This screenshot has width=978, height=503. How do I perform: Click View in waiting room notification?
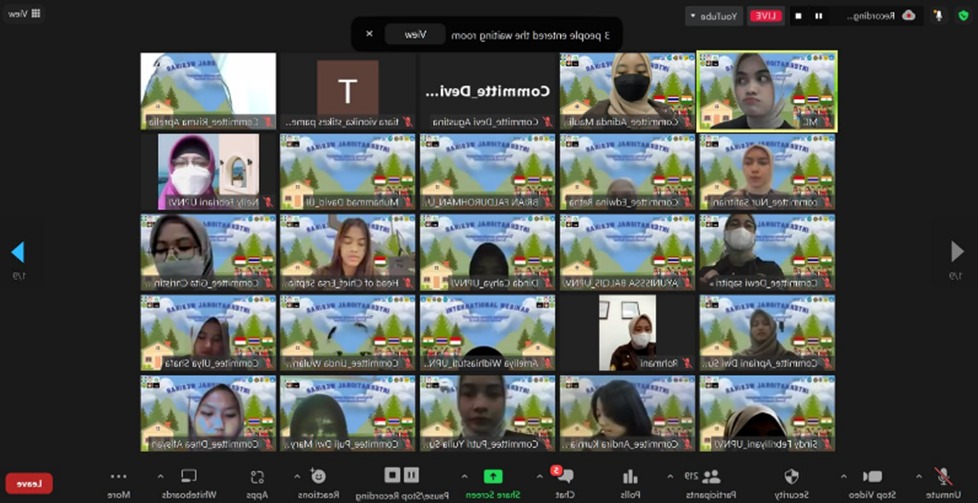tap(415, 34)
